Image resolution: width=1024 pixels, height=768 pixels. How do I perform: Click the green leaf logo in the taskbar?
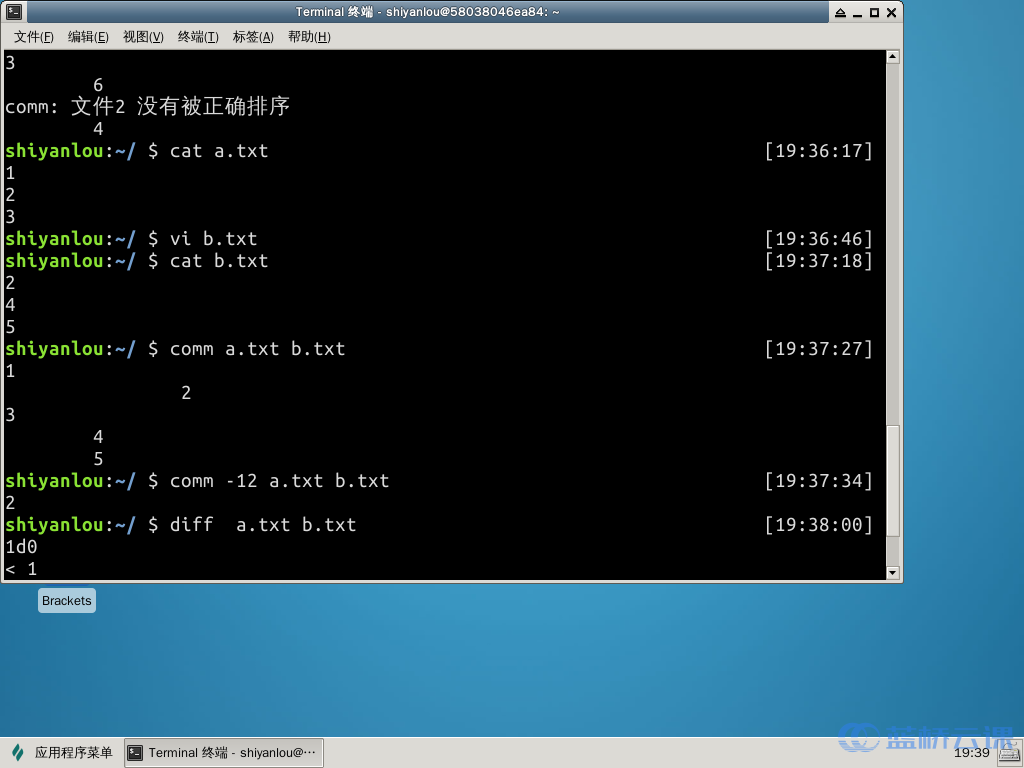(18, 753)
